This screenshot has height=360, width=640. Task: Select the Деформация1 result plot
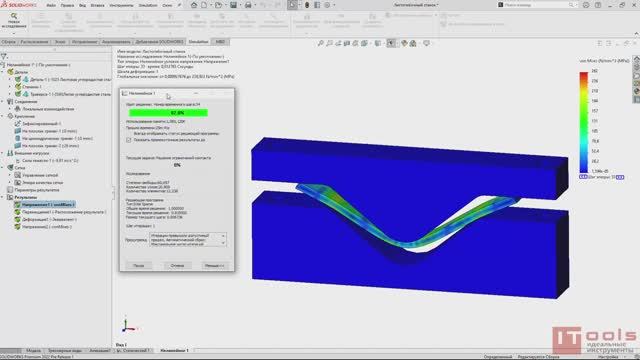coord(45,219)
